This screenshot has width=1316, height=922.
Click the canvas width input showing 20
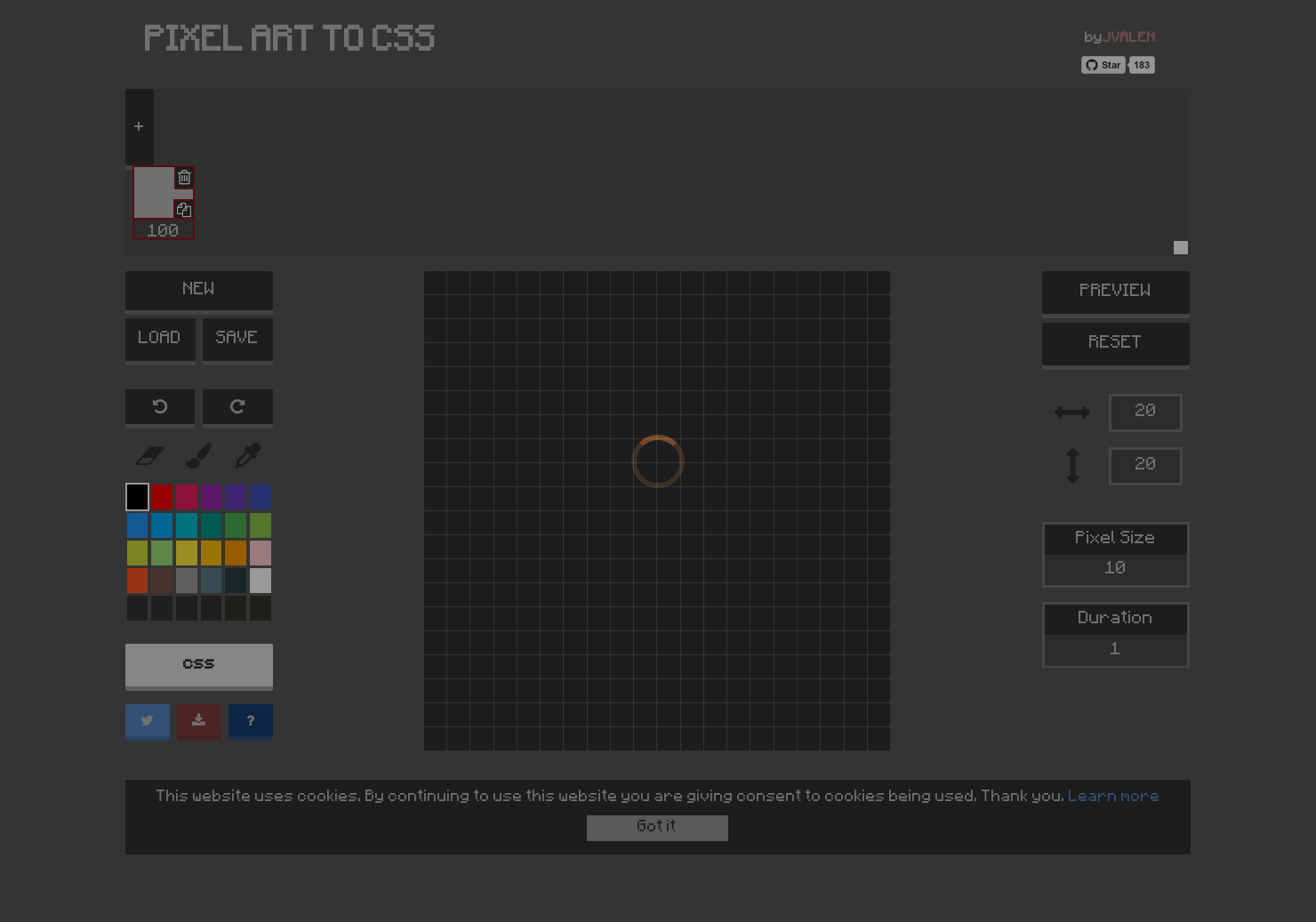(1145, 413)
